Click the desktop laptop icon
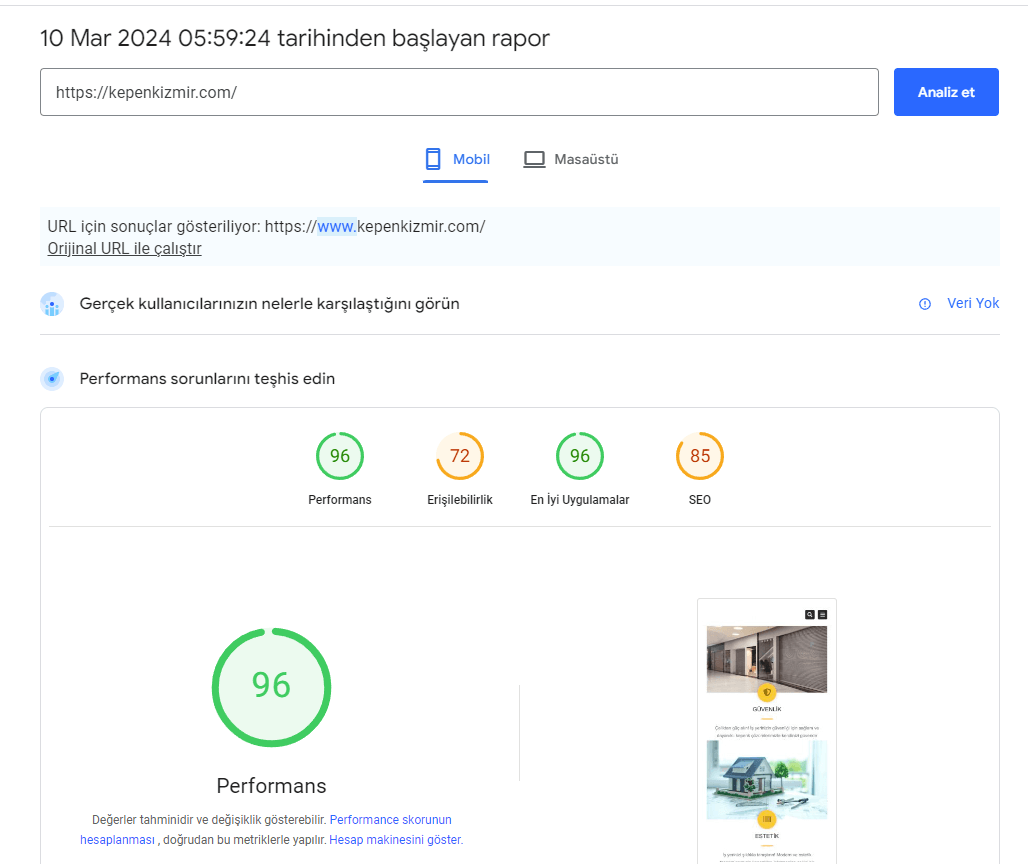 (x=535, y=159)
